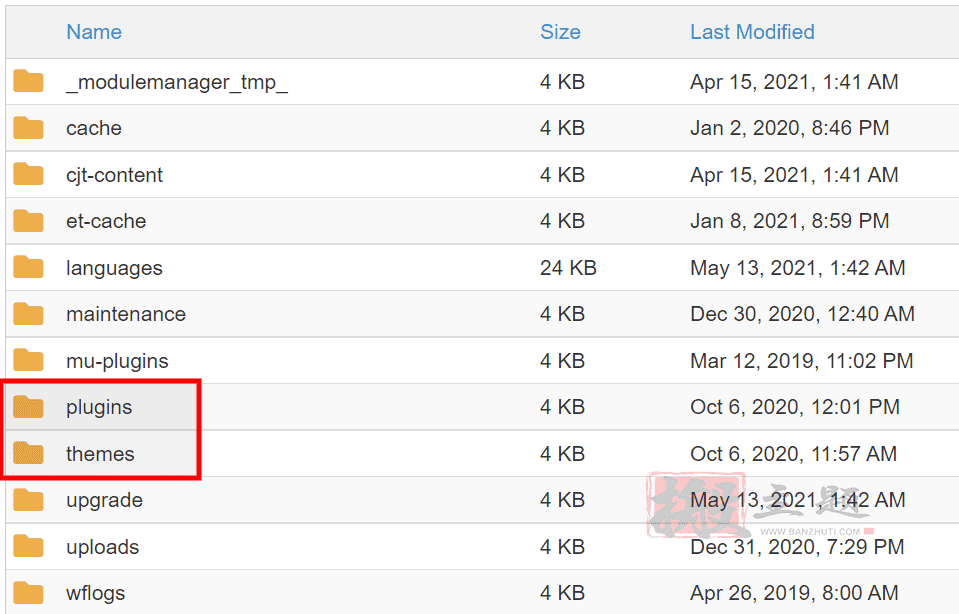Select the maintenance folder icon
The width and height of the screenshot is (959, 614).
point(28,314)
